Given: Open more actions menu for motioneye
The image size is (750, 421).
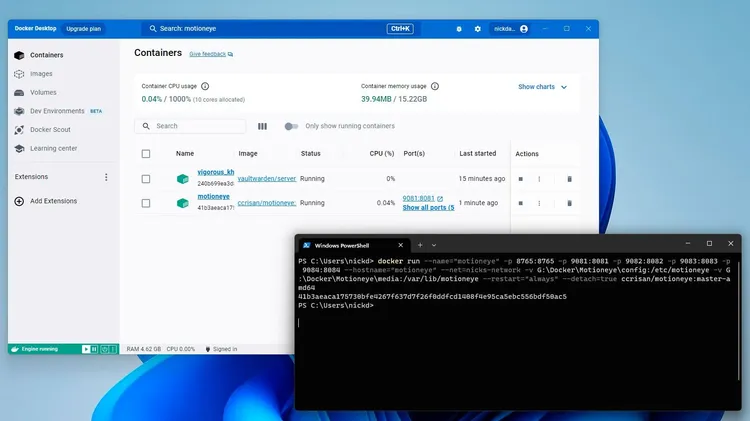Looking at the screenshot, I should tap(539, 203).
